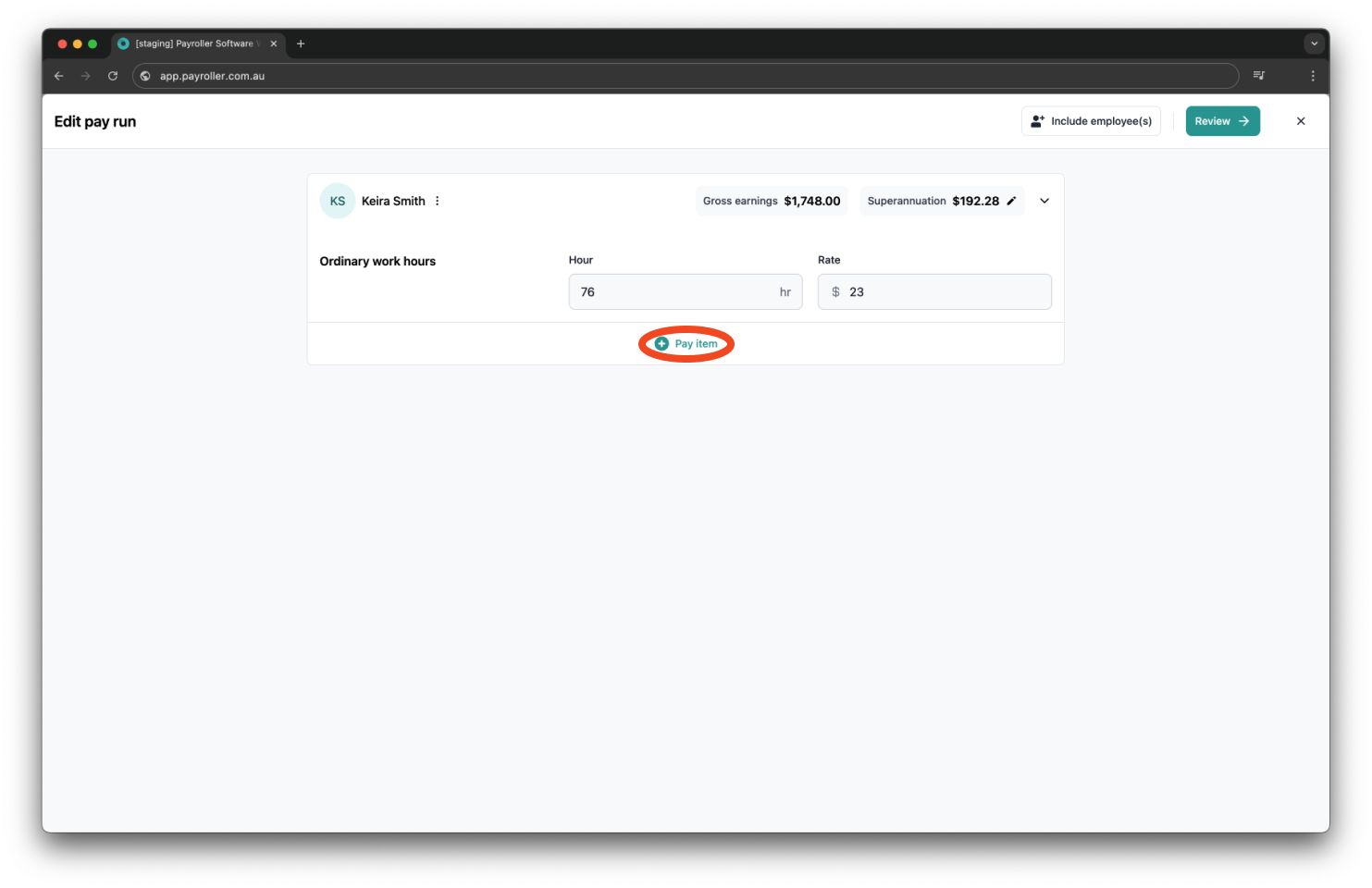This screenshot has width=1372, height=888.
Task: Open browser three-dot menu
Action: (1313, 76)
